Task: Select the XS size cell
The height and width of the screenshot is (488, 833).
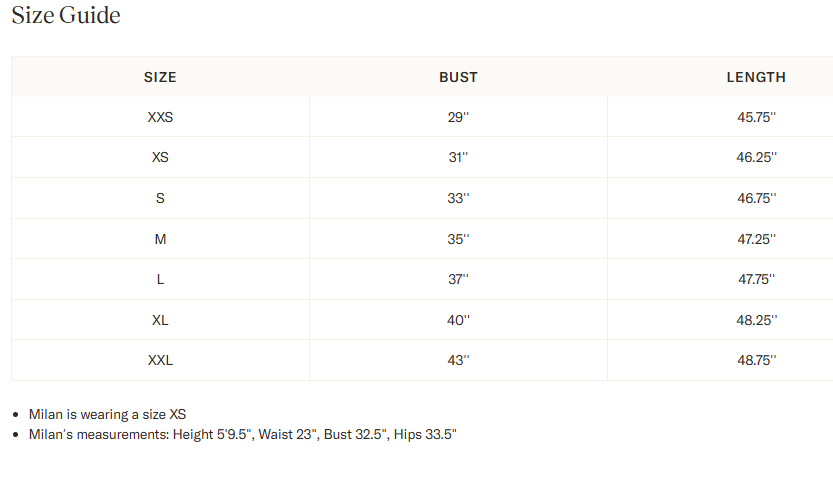Action: [x=160, y=158]
